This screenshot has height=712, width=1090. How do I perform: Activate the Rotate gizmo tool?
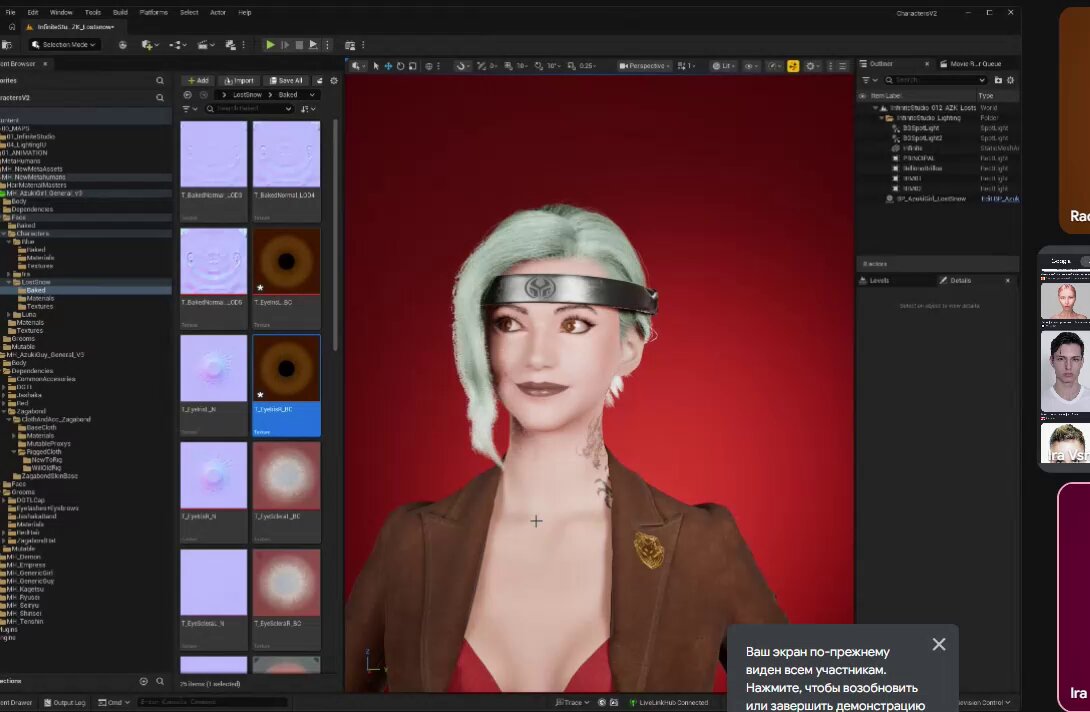[x=400, y=66]
